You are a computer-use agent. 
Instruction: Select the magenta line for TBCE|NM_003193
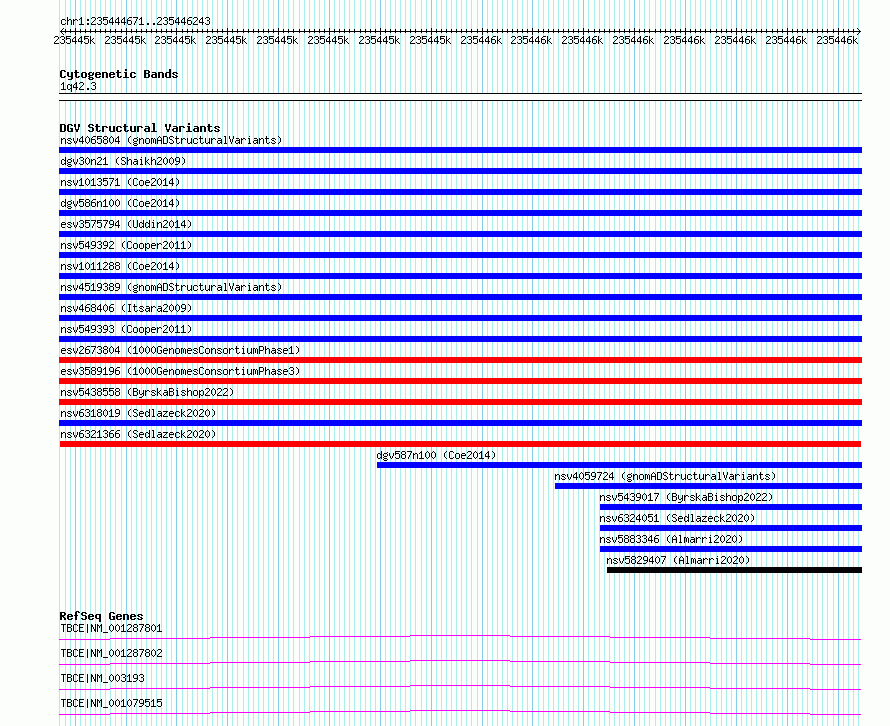460,687
